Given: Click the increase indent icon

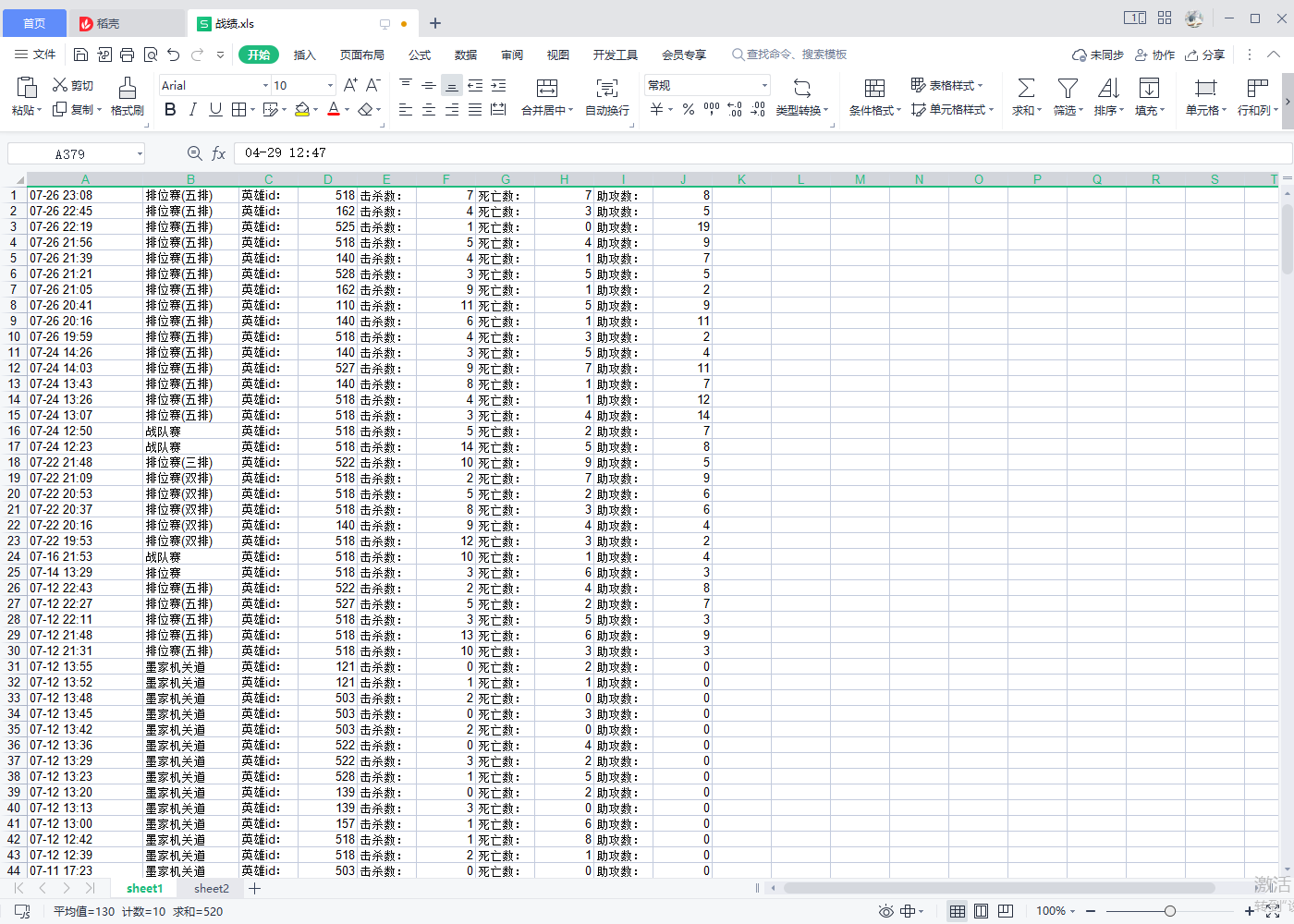Looking at the screenshot, I should click(498, 85).
